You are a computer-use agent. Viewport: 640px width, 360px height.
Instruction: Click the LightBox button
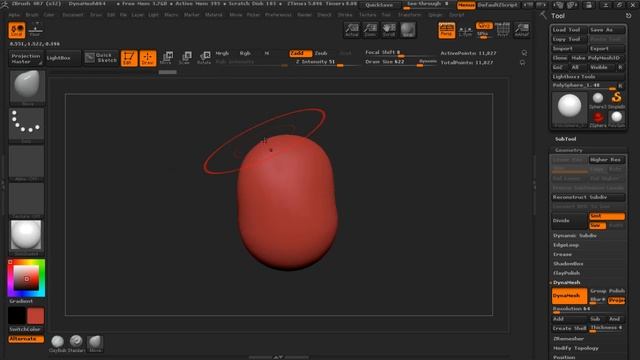click(63, 58)
